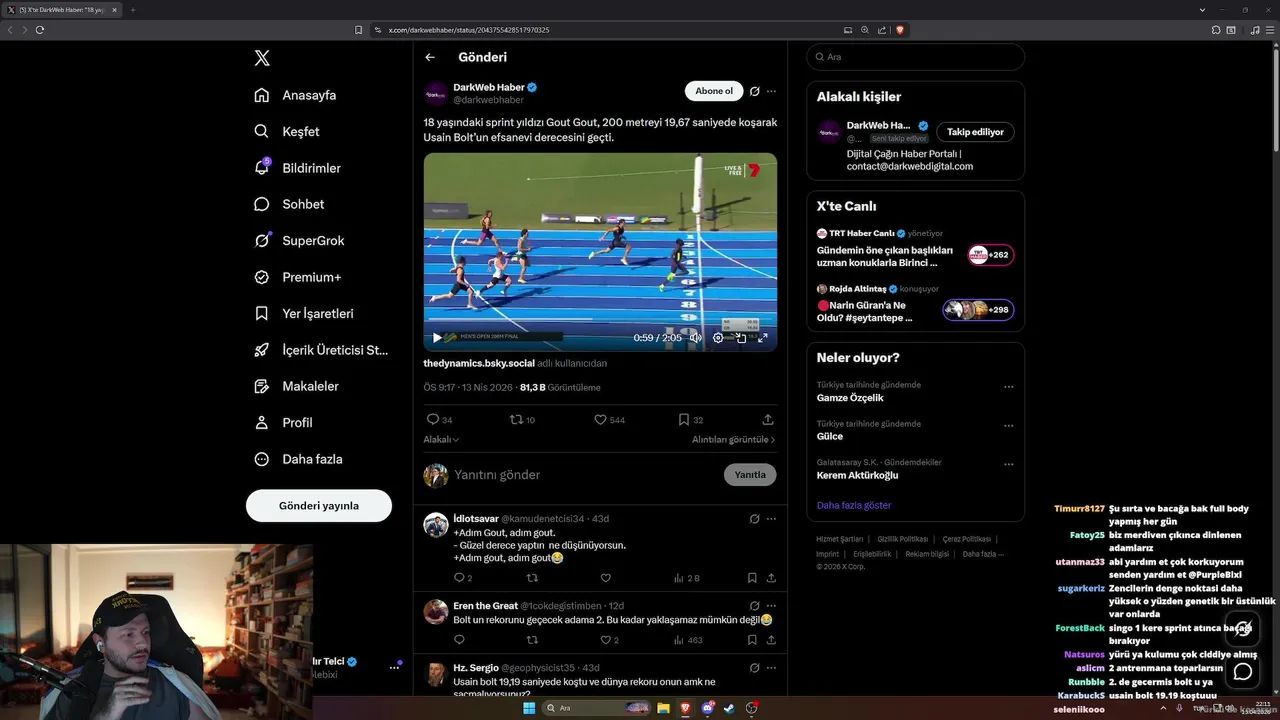Bookmark İdiotsavar's reply
The height and width of the screenshot is (720, 1280).
pos(752,578)
